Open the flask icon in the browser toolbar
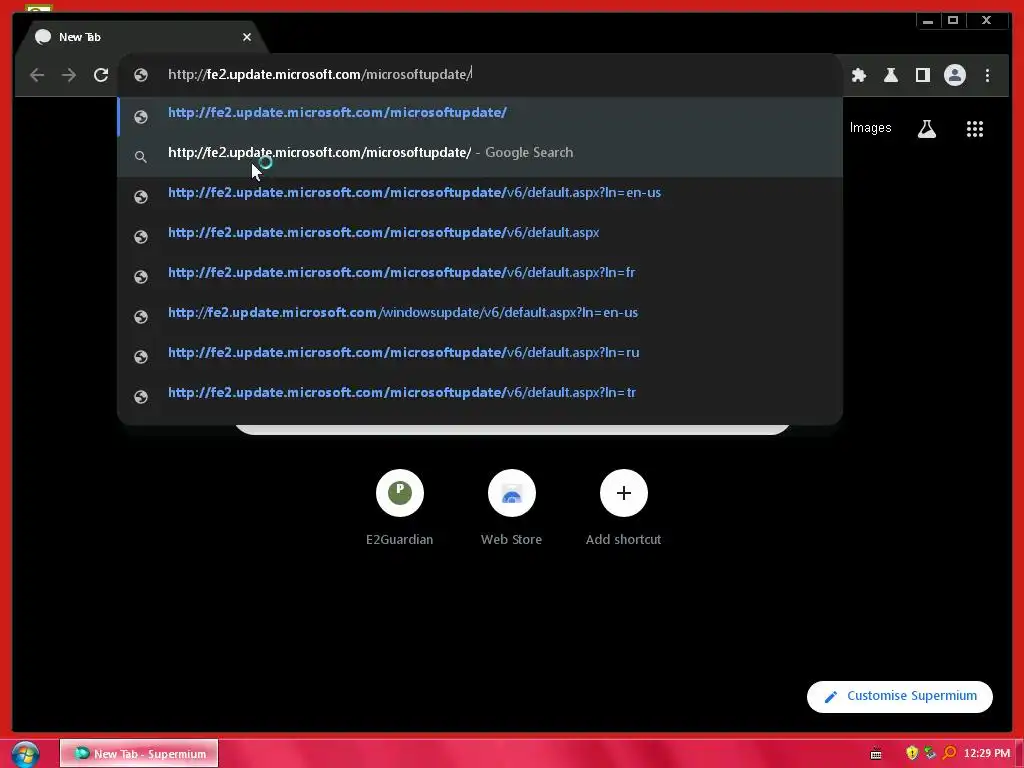The height and width of the screenshot is (768, 1024). pos(891,75)
